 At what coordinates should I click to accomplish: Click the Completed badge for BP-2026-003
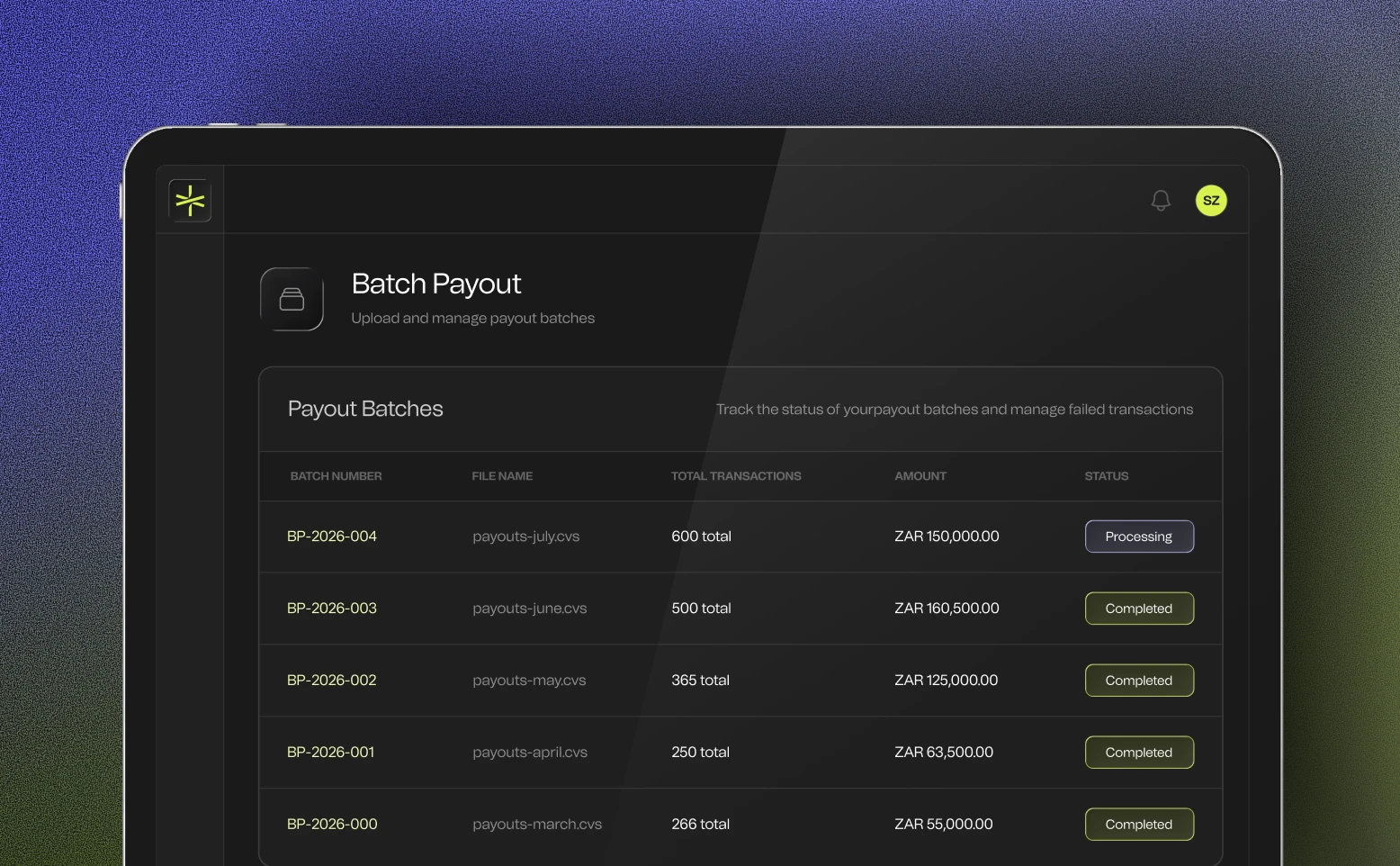pos(1138,608)
